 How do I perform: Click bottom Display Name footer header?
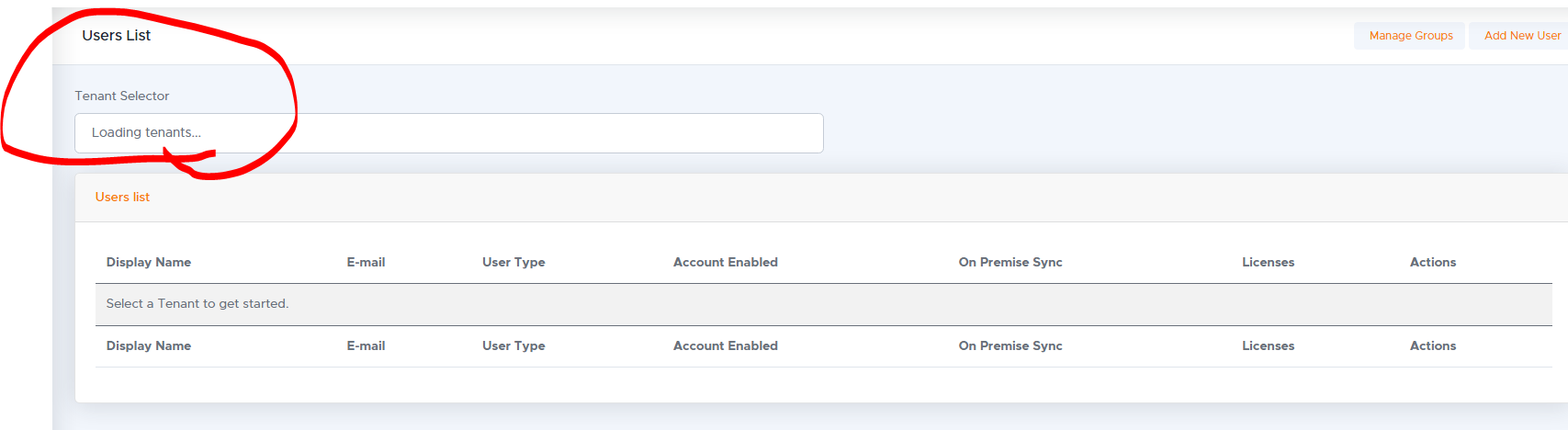(149, 345)
